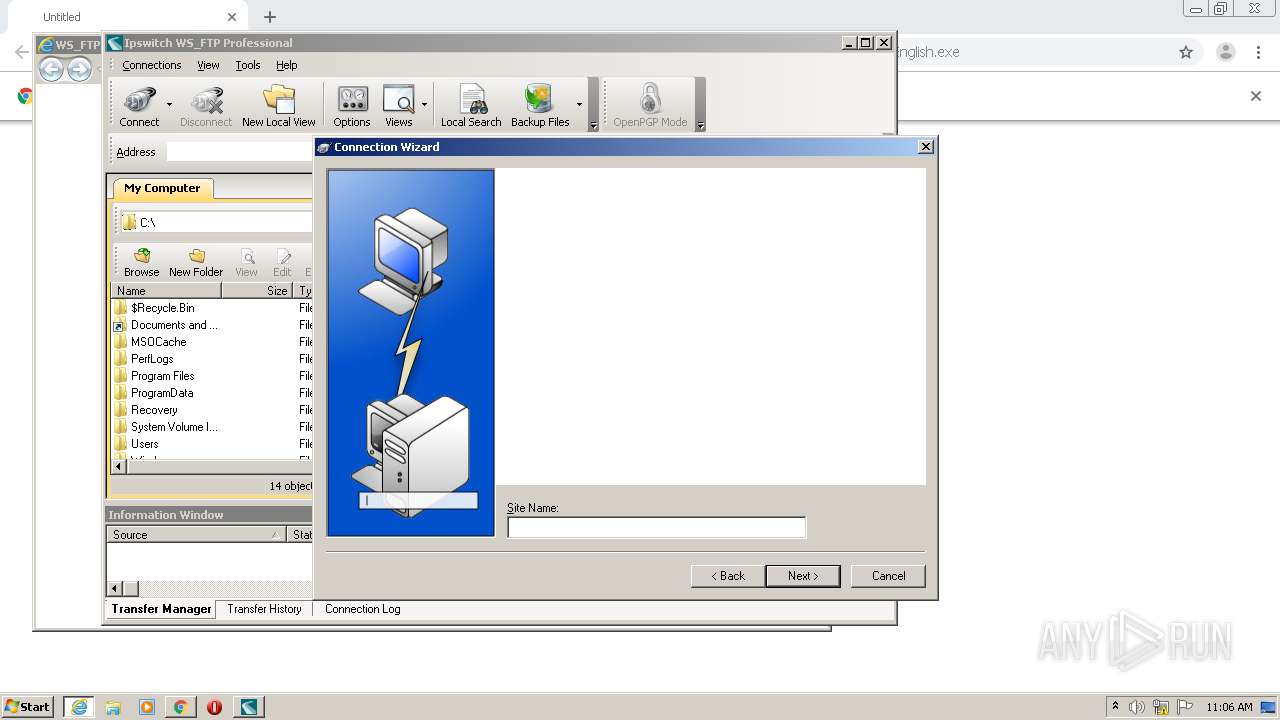1280x720 pixels.
Task: Open a new Chrome tab
Action: pos(270,17)
